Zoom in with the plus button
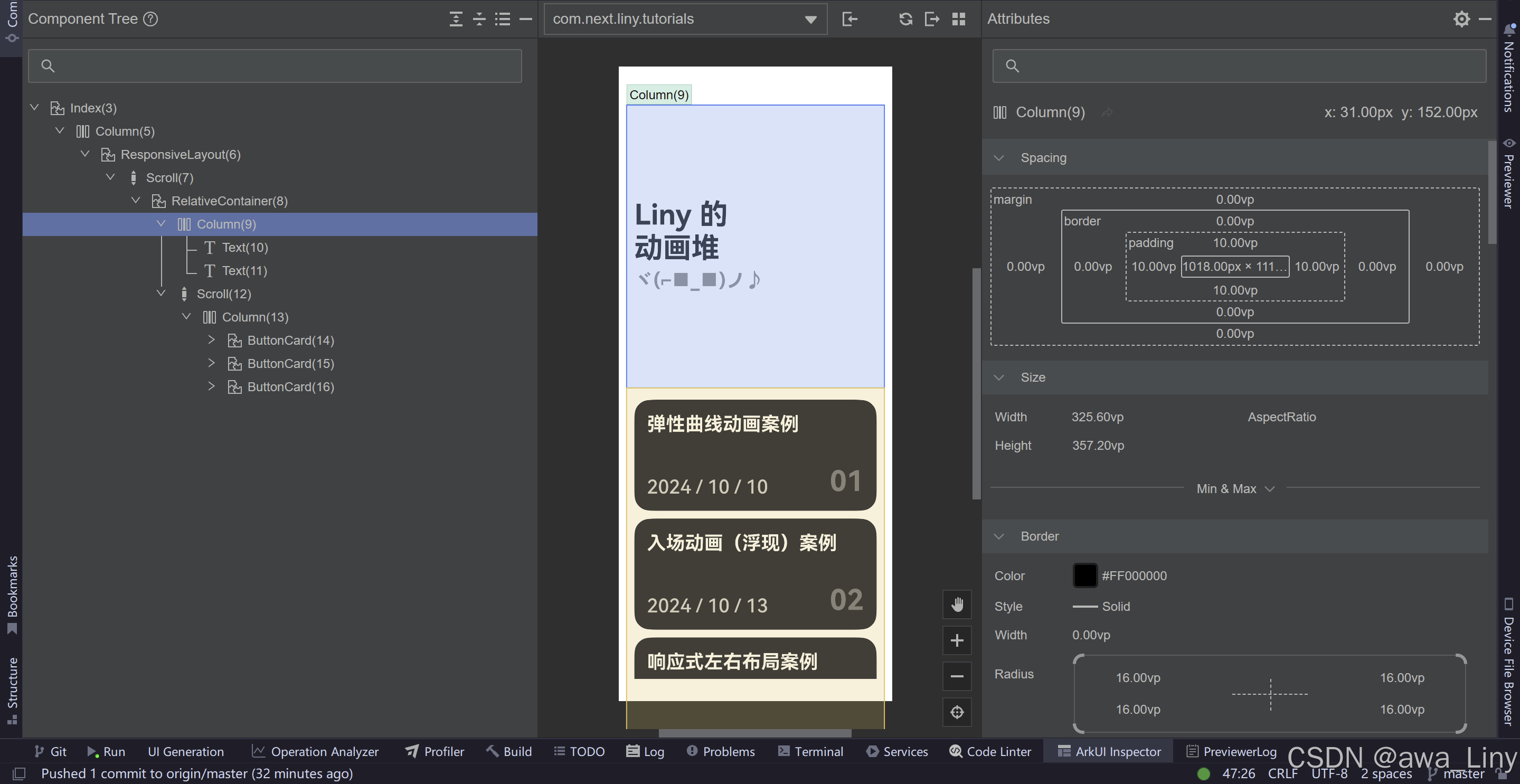Image resolution: width=1520 pixels, height=784 pixels. [x=957, y=640]
